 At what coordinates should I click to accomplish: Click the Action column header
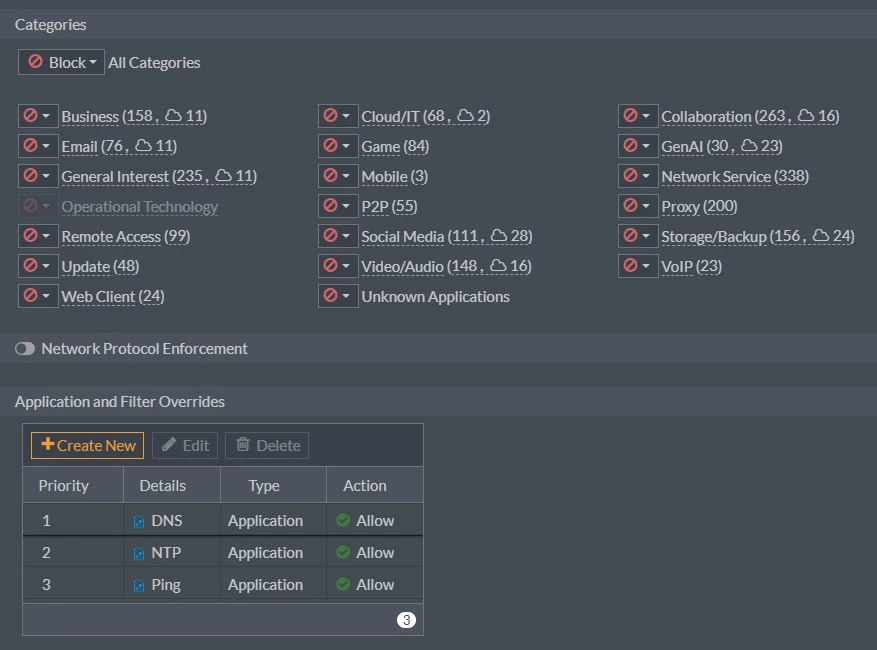(365, 486)
